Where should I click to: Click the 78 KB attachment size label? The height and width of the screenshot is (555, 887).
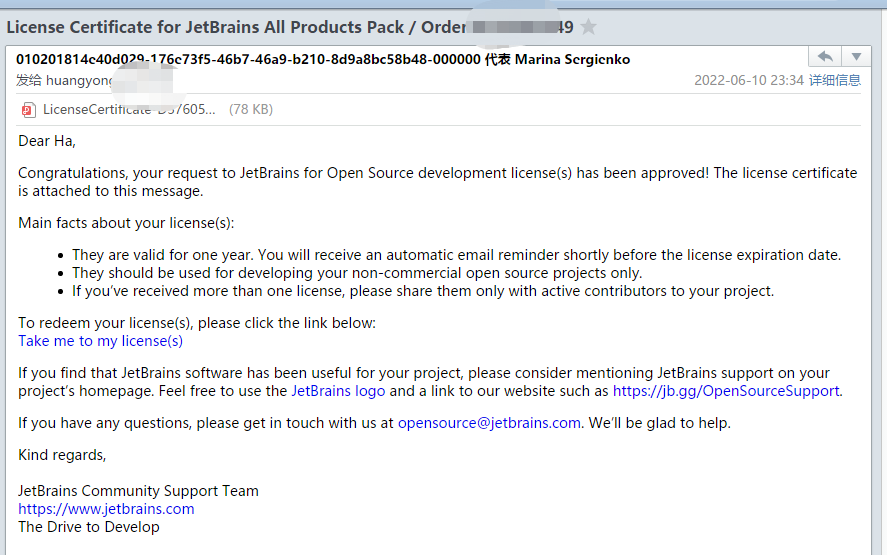pos(250,110)
